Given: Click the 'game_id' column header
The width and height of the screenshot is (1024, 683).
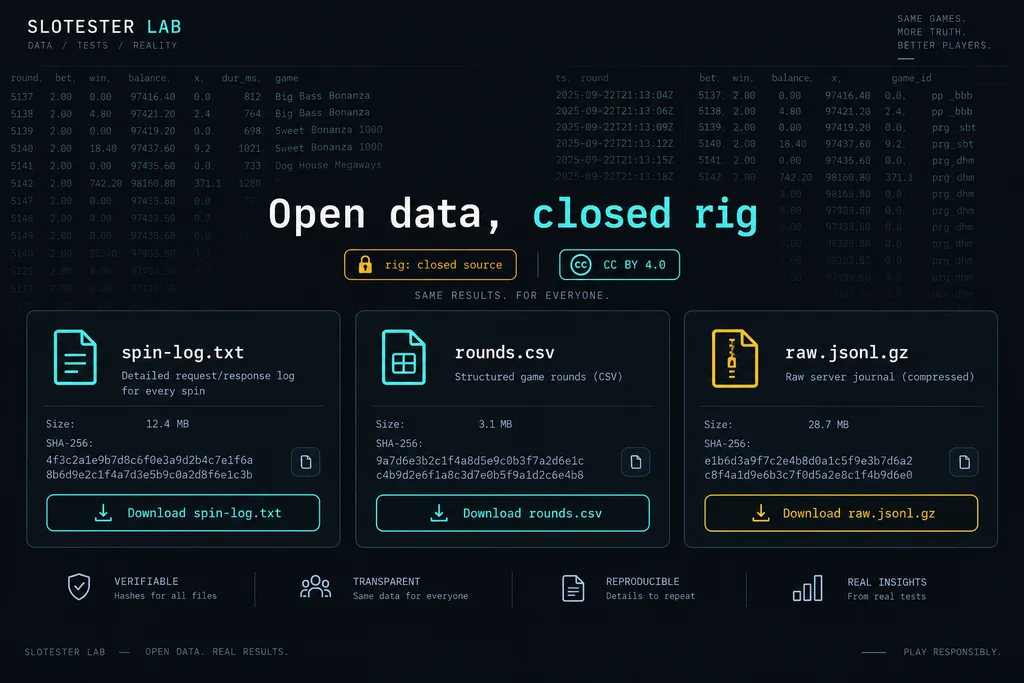Looking at the screenshot, I should [911, 78].
